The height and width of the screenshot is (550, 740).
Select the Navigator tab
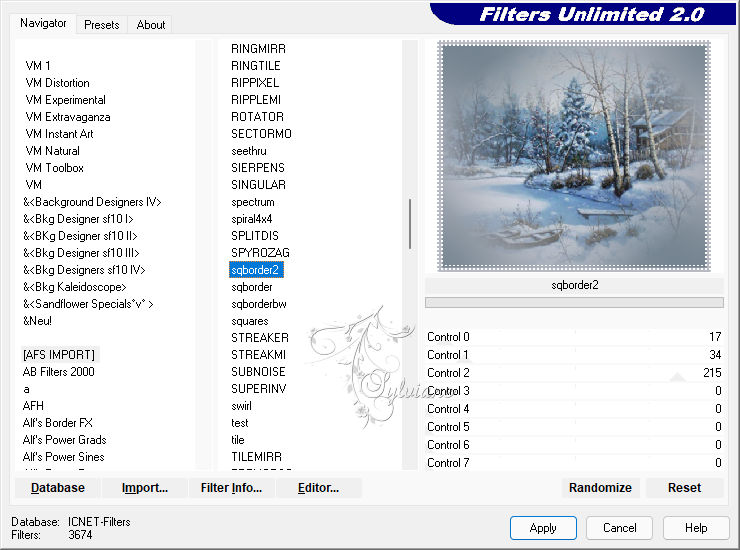43,23
